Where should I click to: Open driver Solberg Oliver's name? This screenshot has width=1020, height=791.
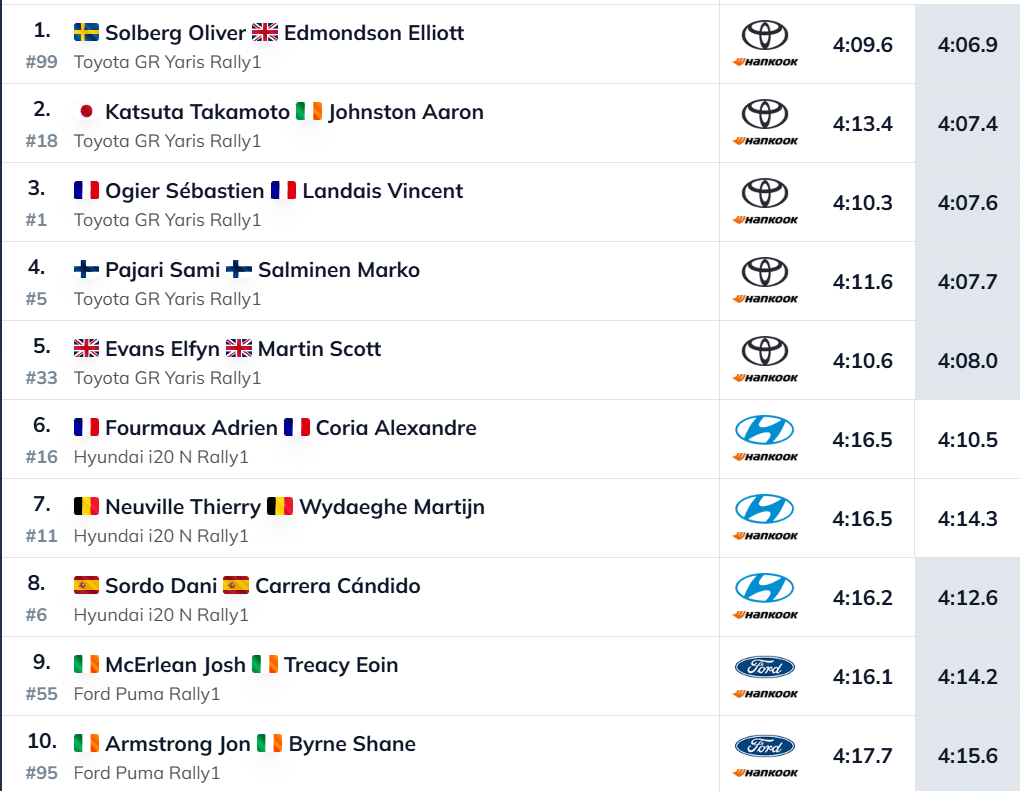(175, 33)
